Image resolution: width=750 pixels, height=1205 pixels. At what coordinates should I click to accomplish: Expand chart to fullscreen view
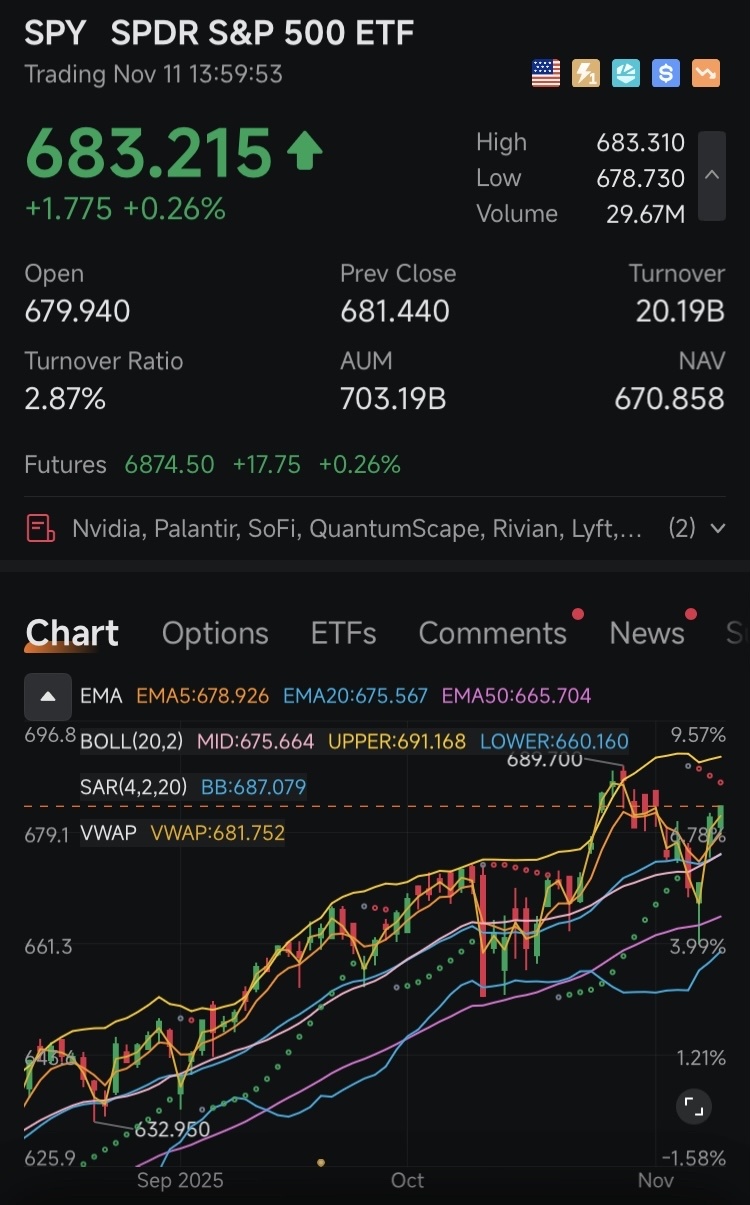693,1106
